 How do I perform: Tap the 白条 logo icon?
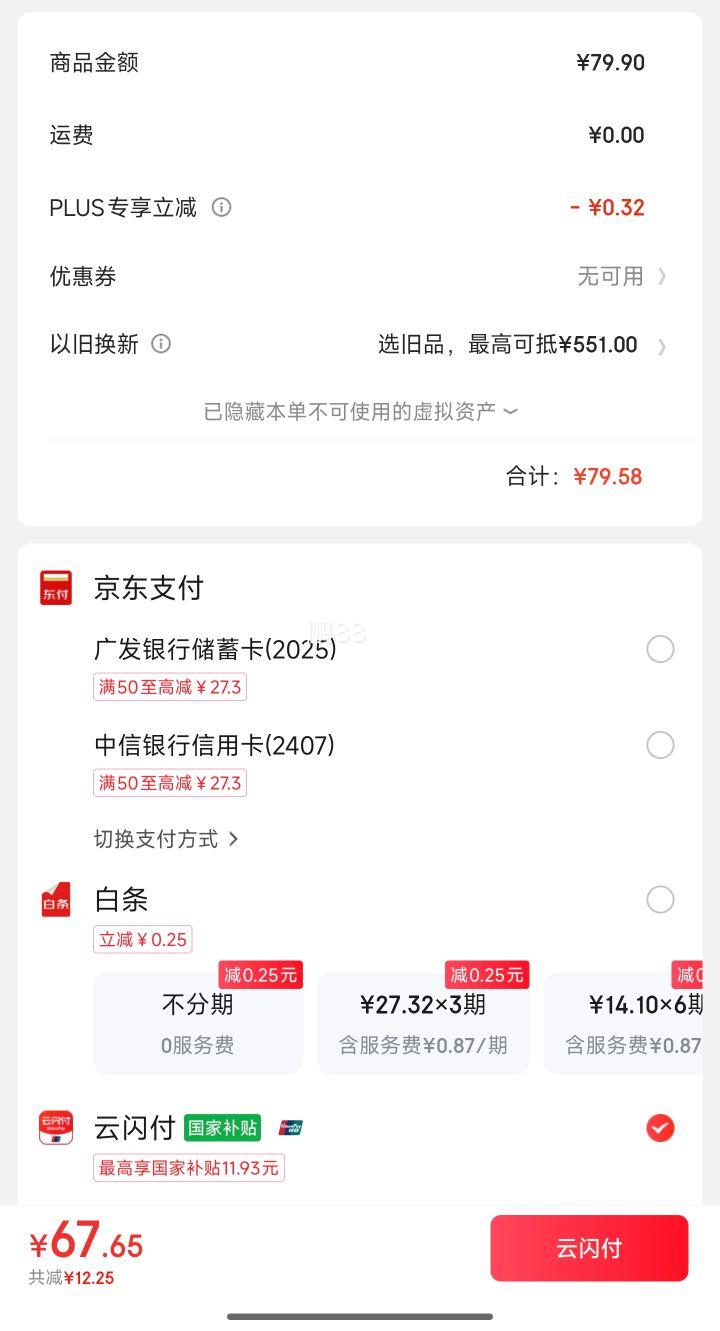click(56, 899)
